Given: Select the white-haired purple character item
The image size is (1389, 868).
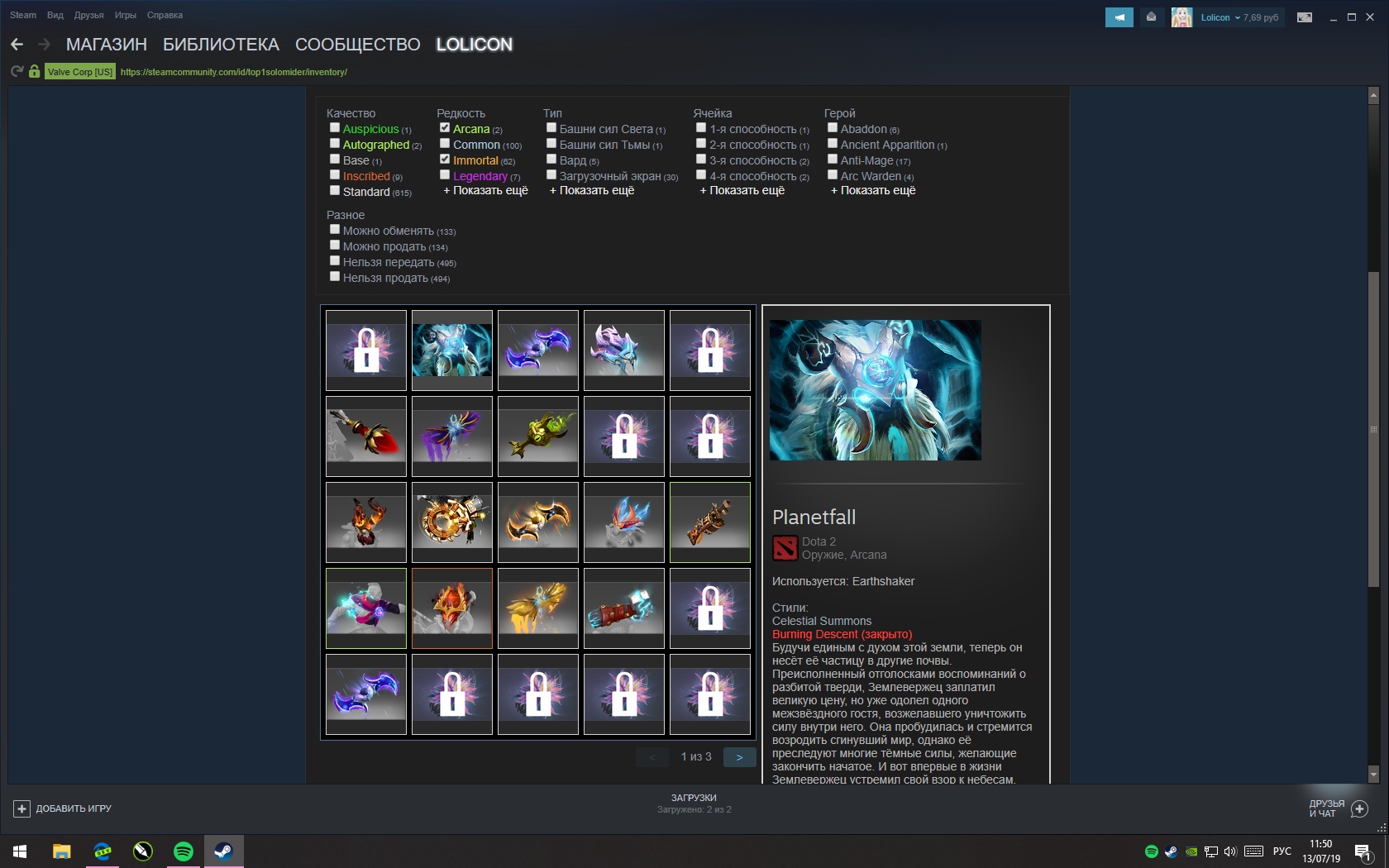Looking at the screenshot, I should point(366,608).
